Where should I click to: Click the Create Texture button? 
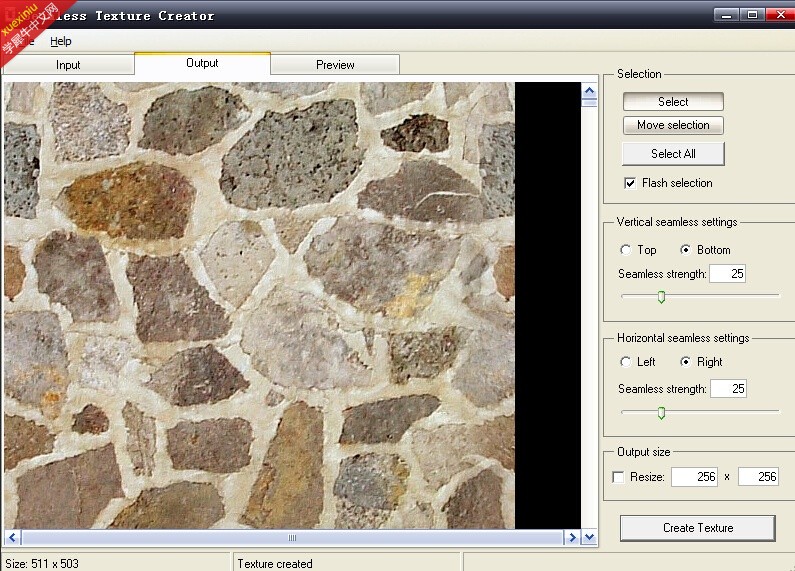(x=698, y=528)
